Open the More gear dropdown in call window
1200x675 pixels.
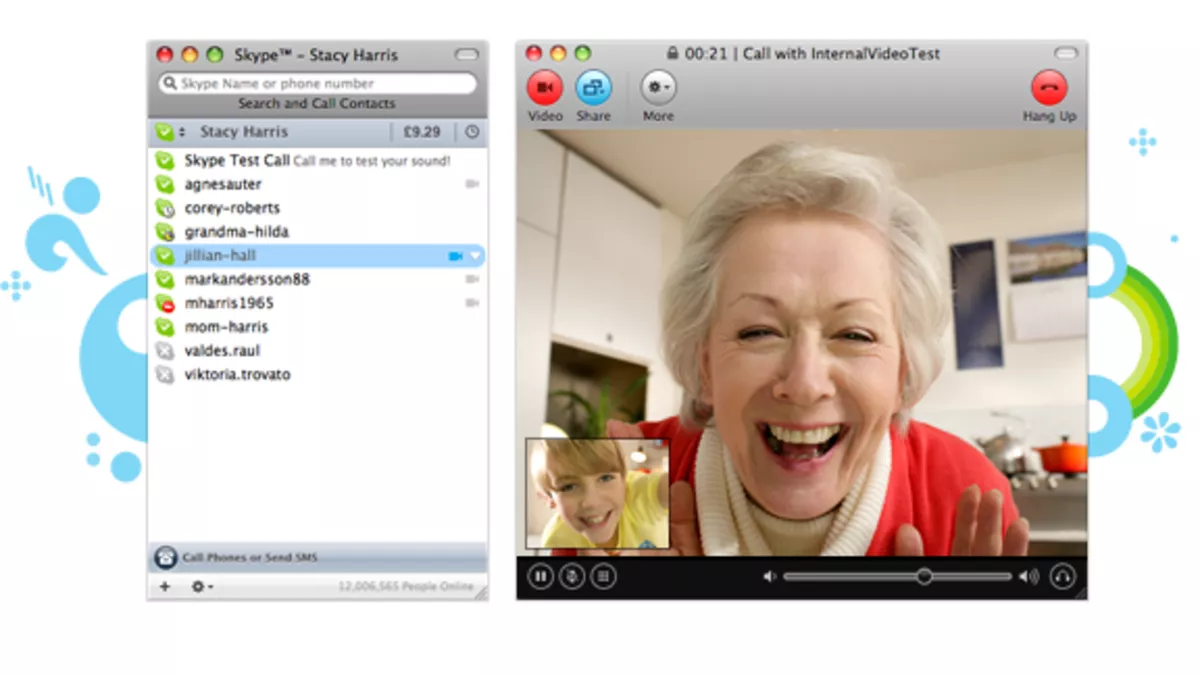point(658,88)
